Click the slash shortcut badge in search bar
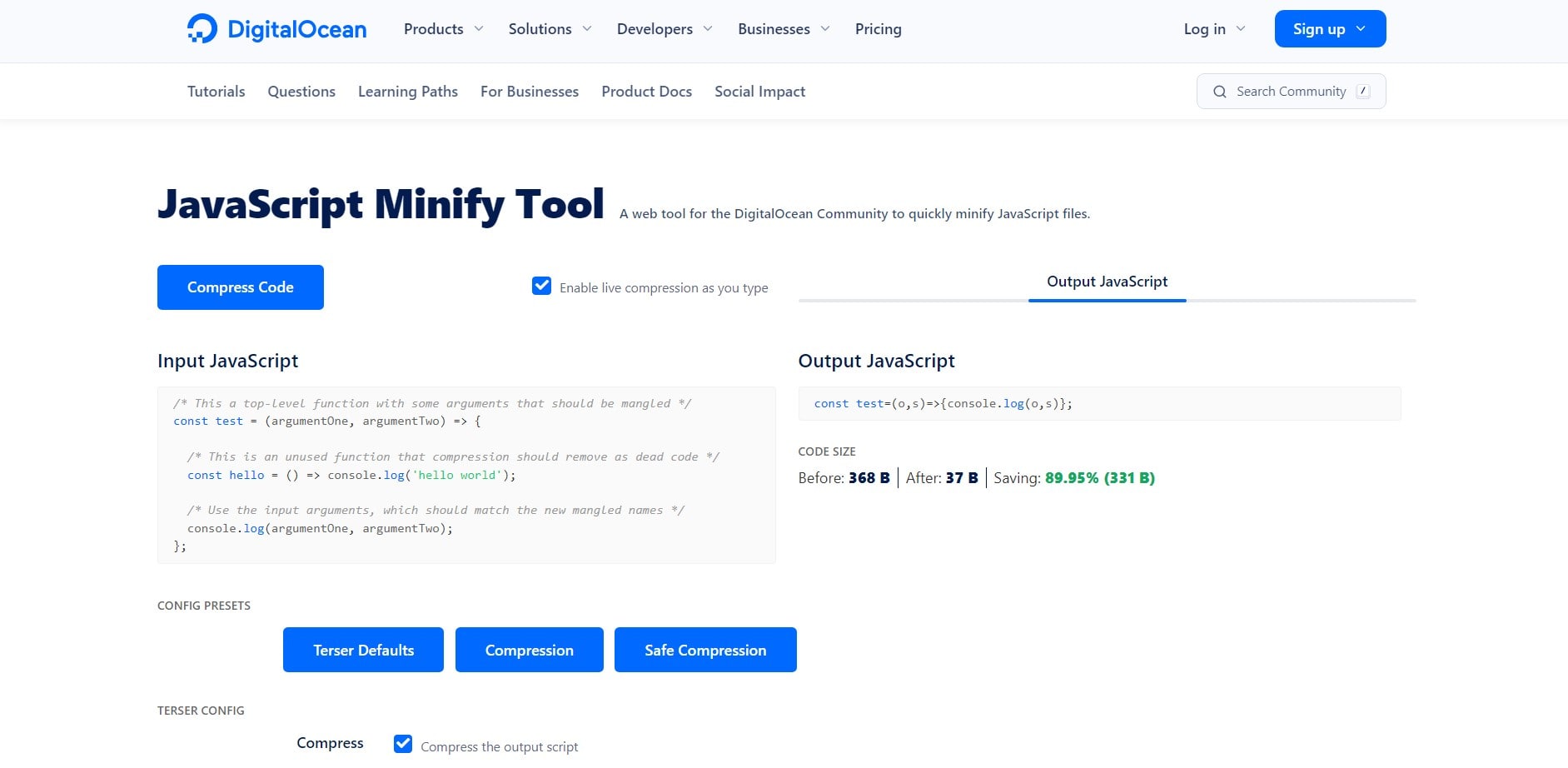The width and height of the screenshot is (1568, 768). pyautogui.click(x=1363, y=92)
